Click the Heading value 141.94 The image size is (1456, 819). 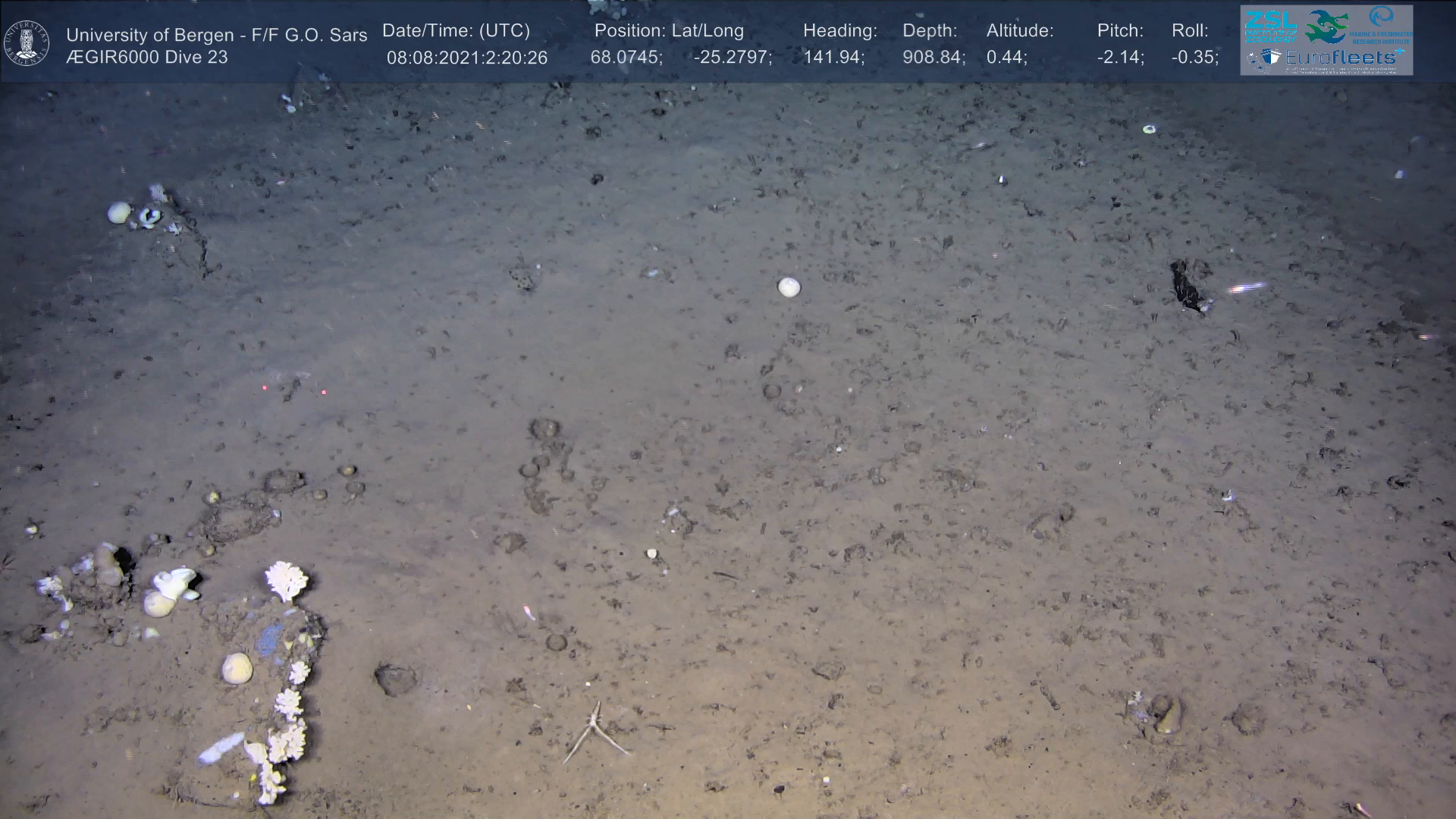tap(833, 58)
